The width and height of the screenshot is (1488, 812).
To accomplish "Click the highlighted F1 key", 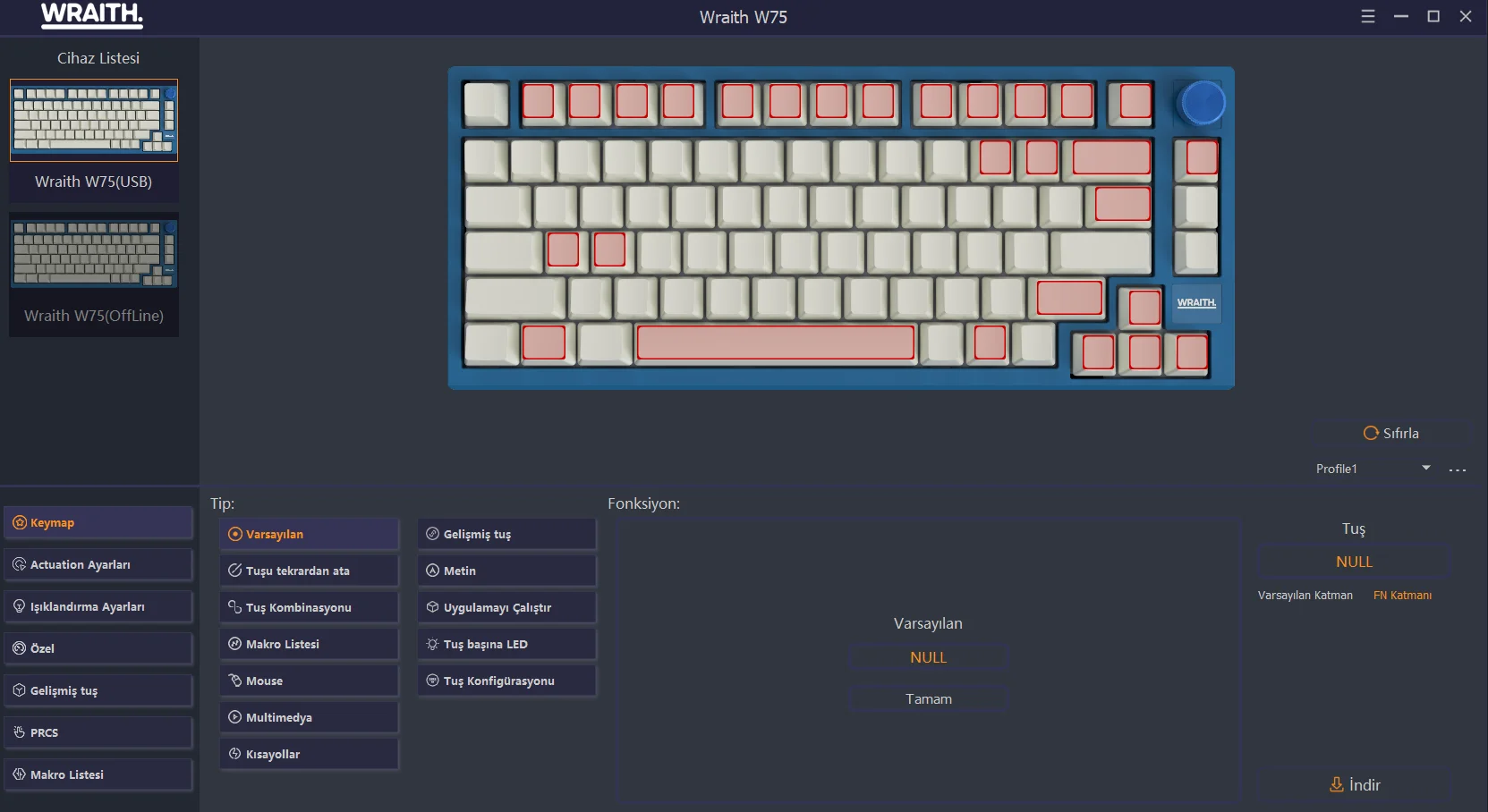I will [x=538, y=101].
